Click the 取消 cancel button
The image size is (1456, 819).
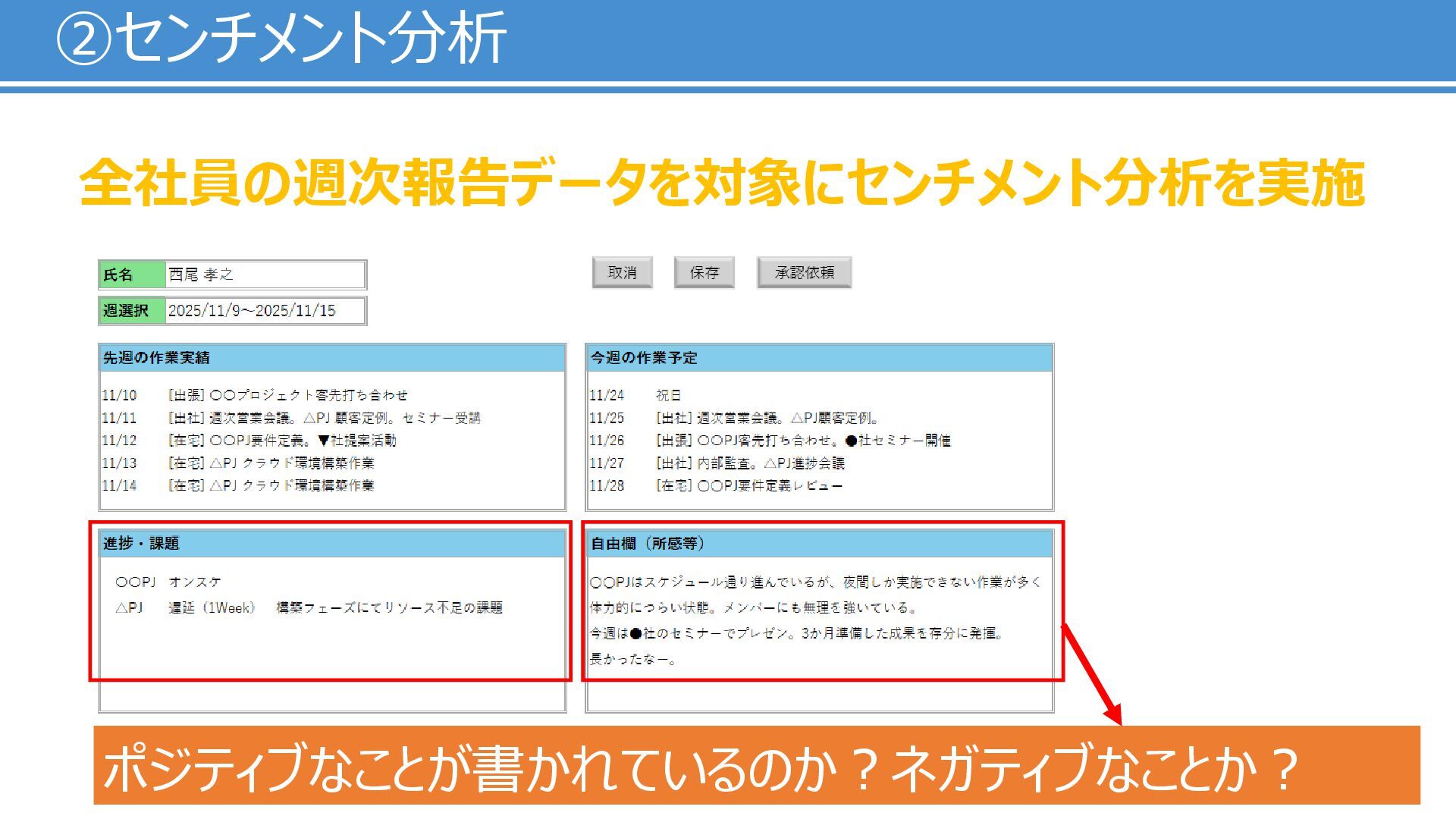pos(622,273)
